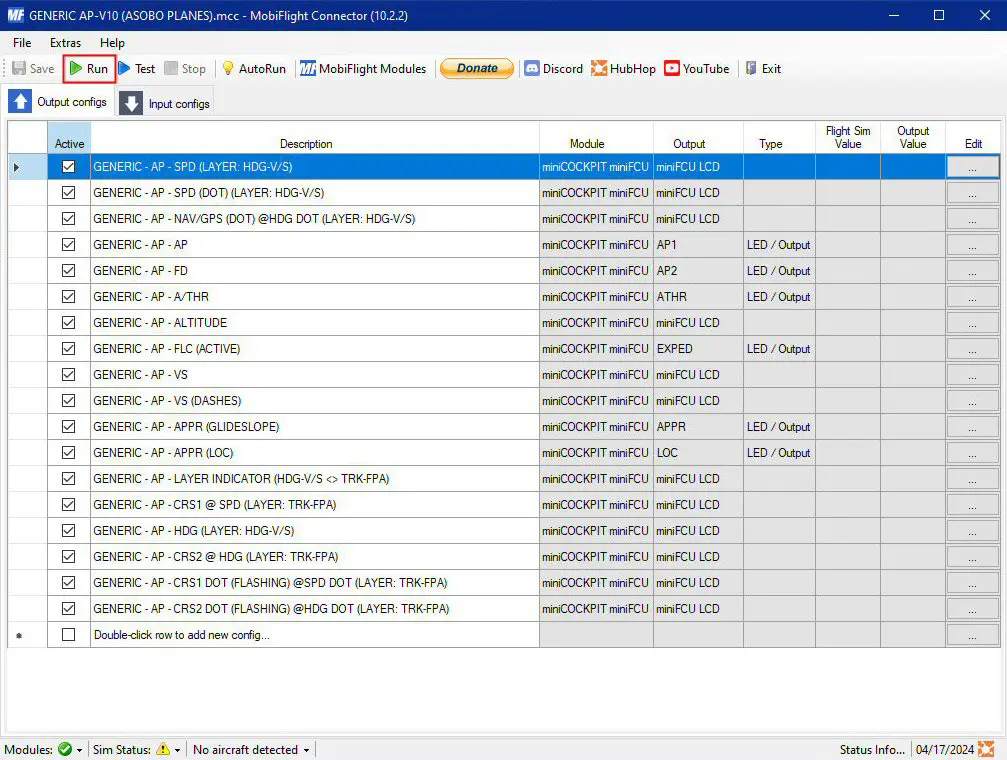Uncheck Active for GENERIC - AP - AP row
Viewport: 1007px width, 760px height.
click(x=69, y=245)
